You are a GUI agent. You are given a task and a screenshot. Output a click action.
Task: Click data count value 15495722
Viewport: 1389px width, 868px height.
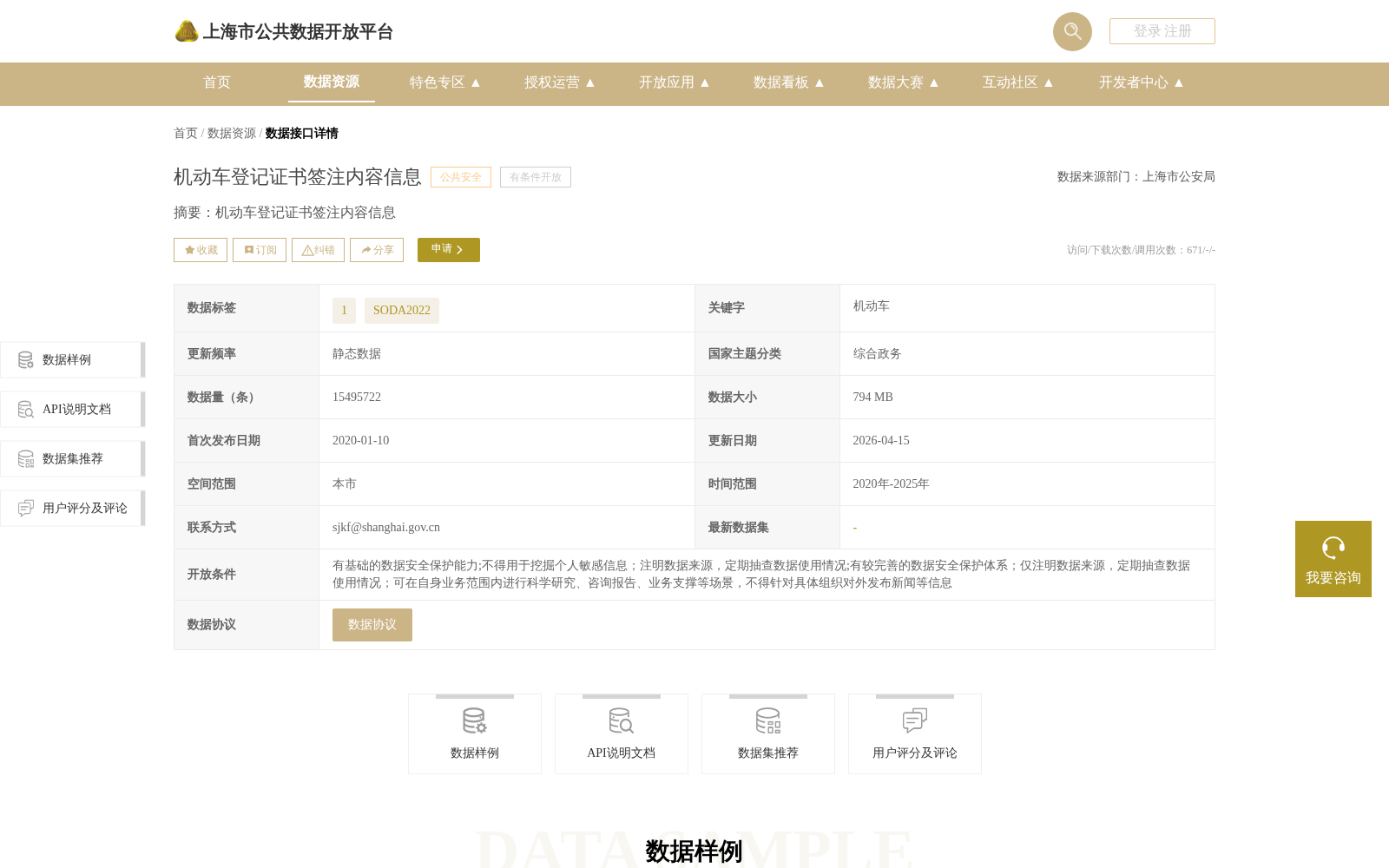357,397
